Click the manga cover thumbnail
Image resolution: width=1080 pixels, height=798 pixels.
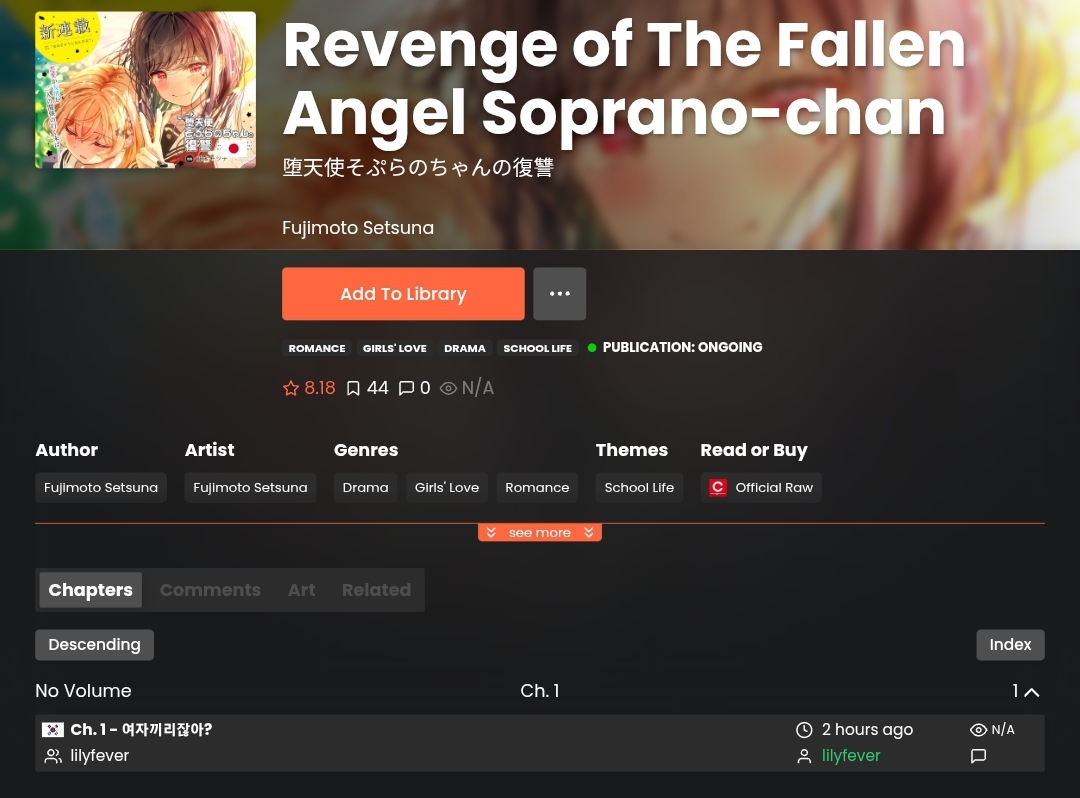pyautogui.click(x=145, y=90)
